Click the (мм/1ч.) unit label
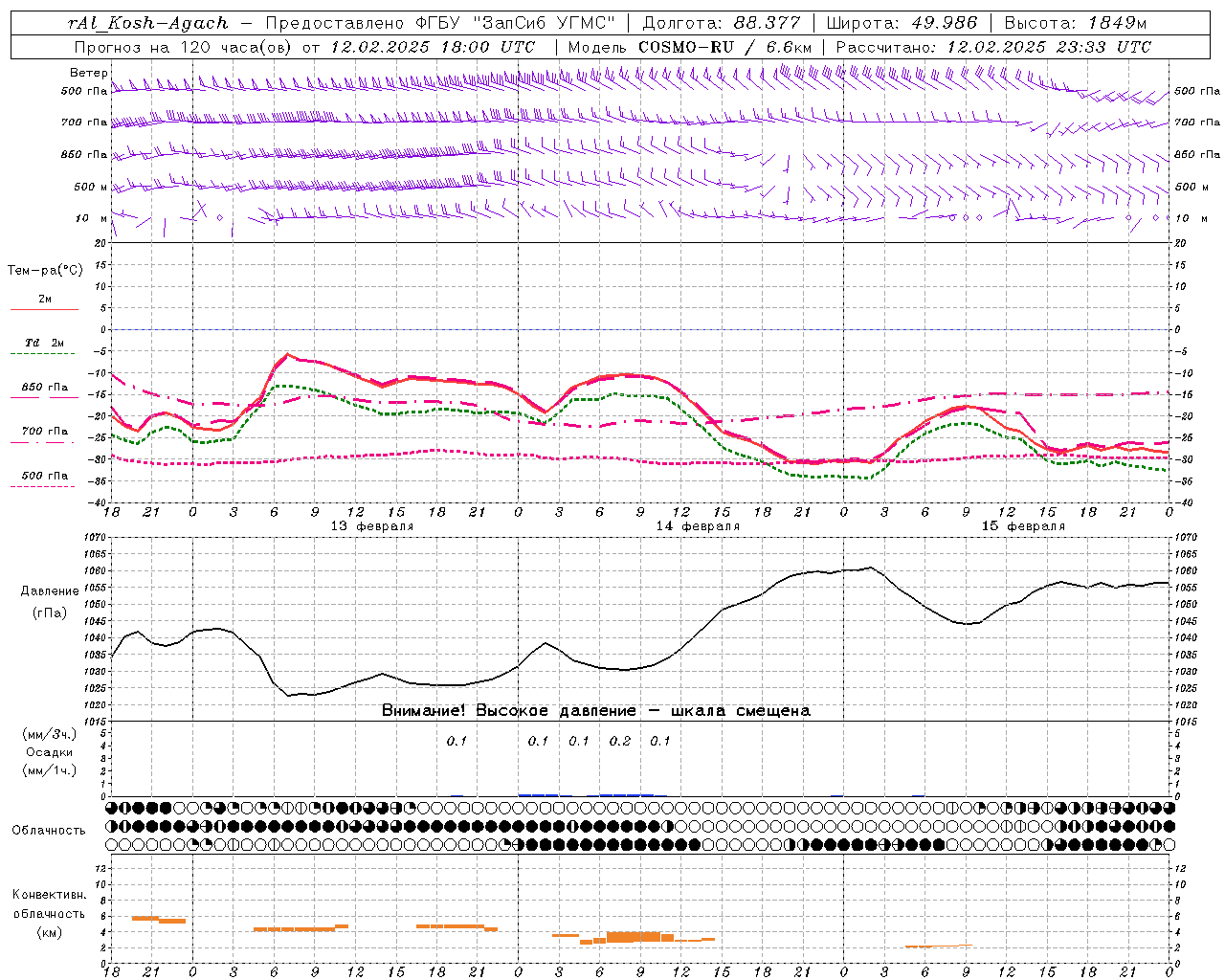Image resolution: width=1225 pixels, height=980 pixels. click(50, 770)
